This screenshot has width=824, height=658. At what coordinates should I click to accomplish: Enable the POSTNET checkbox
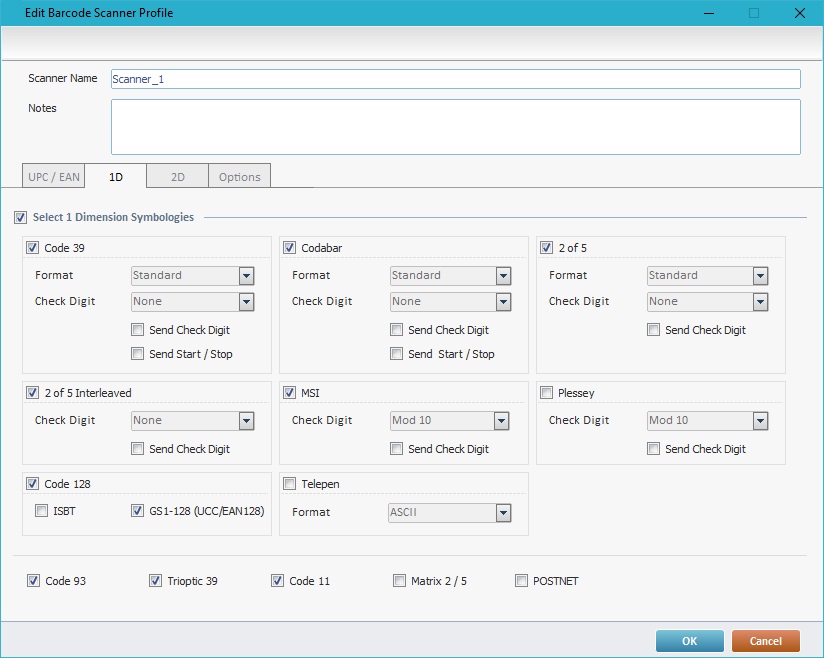pyautogui.click(x=522, y=580)
